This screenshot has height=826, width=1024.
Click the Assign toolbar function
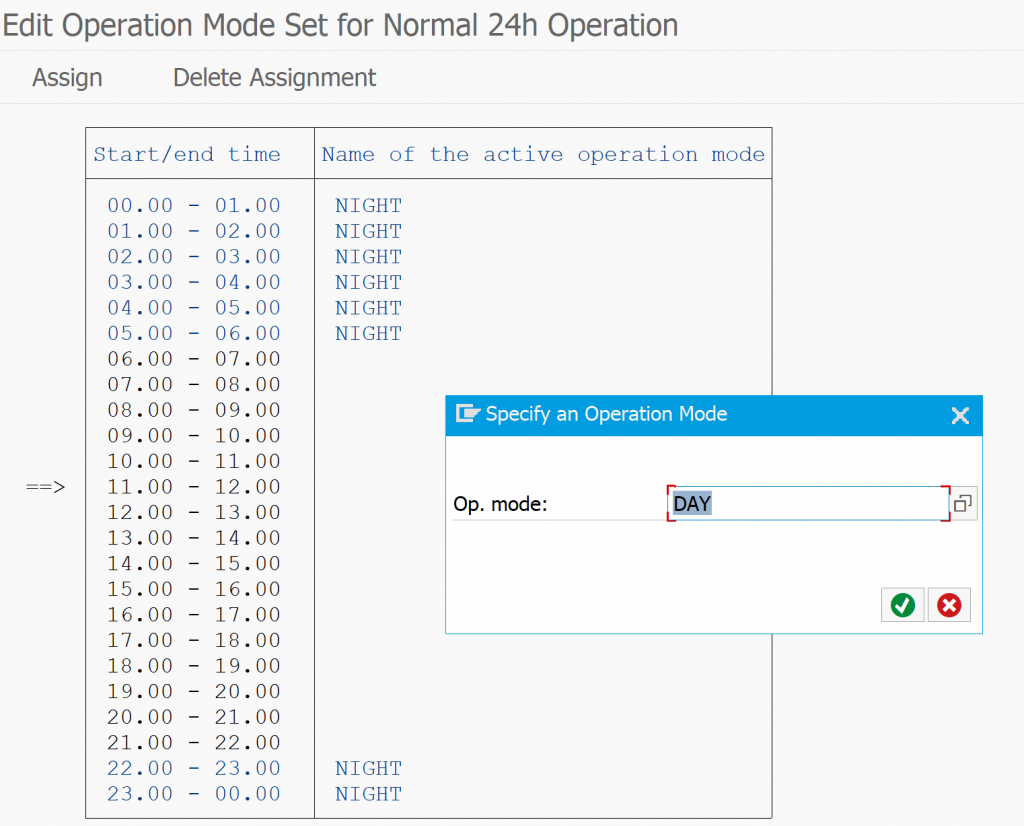[x=66, y=77]
